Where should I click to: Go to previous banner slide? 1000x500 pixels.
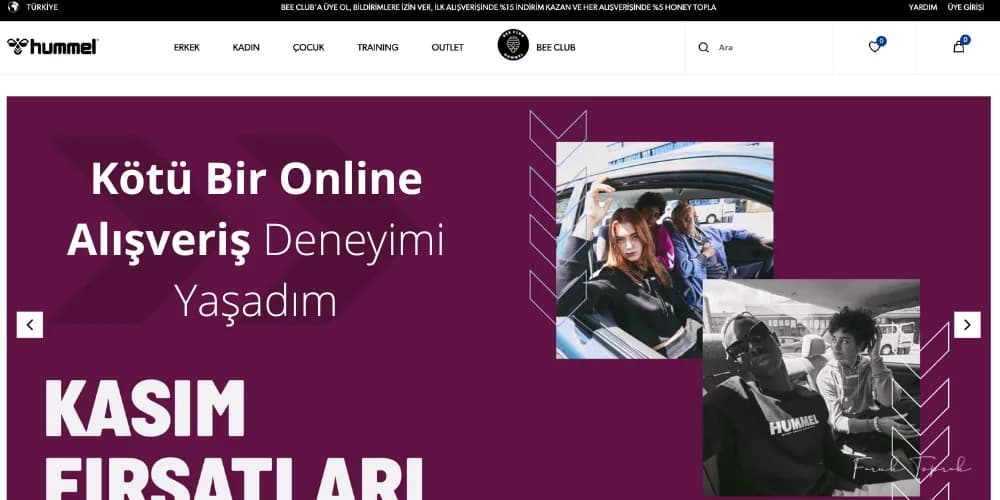(30, 325)
